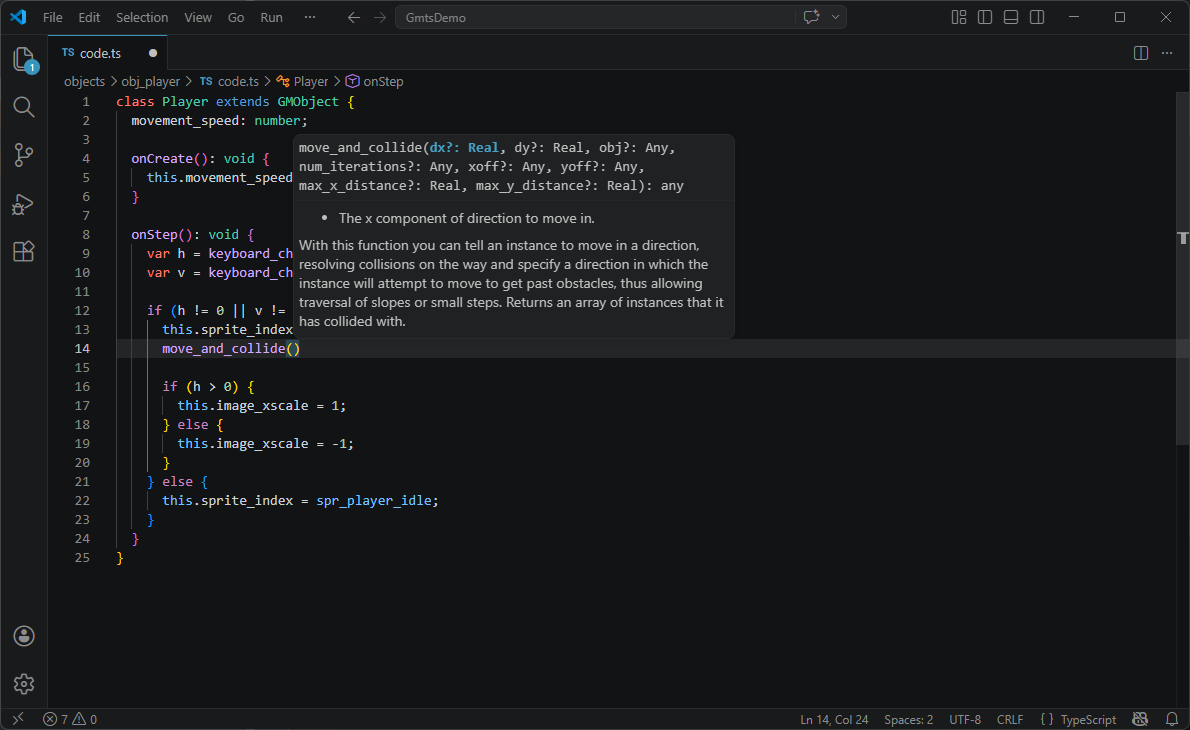Click the Accounts icon in the activity bar
The image size is (1190, 730).
[23, 636]
